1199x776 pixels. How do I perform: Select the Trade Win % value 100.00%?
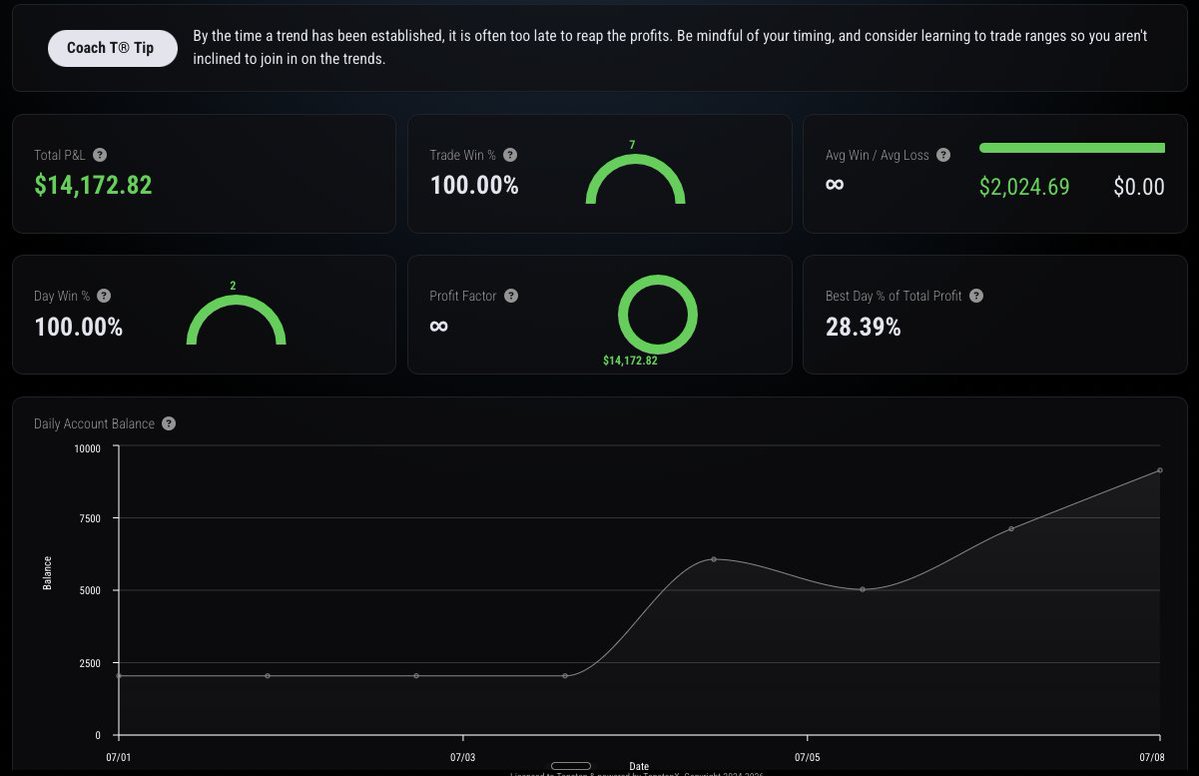pyautogui.click(x=474, y=185)
